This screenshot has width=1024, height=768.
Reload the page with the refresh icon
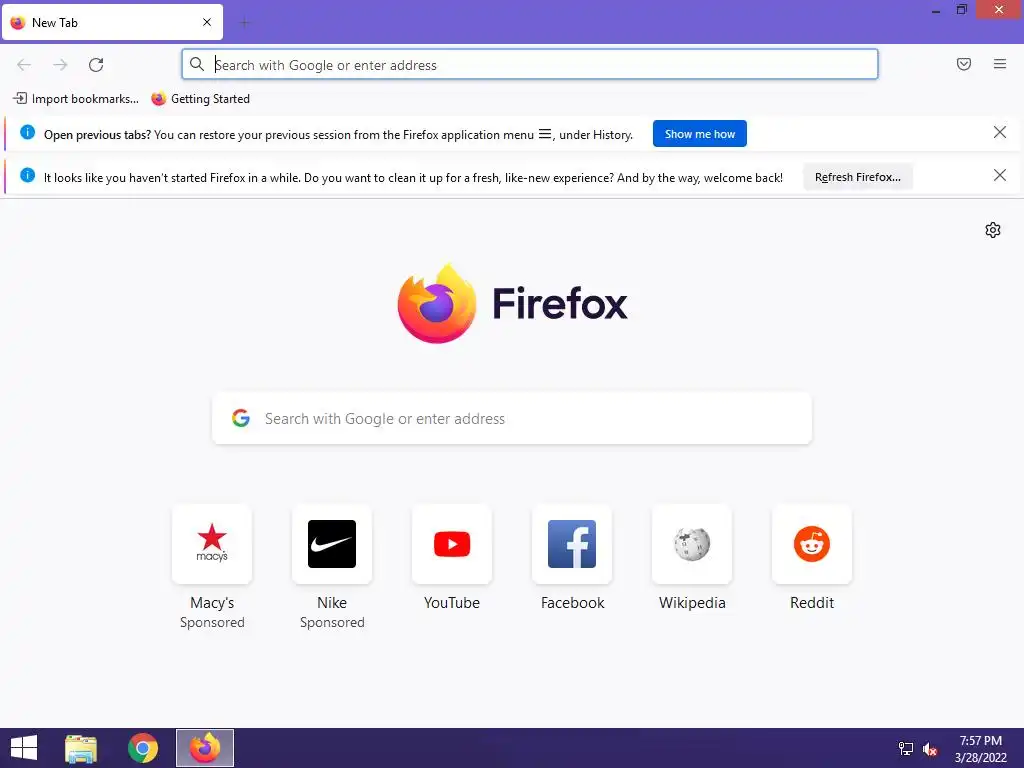(96, 65)
